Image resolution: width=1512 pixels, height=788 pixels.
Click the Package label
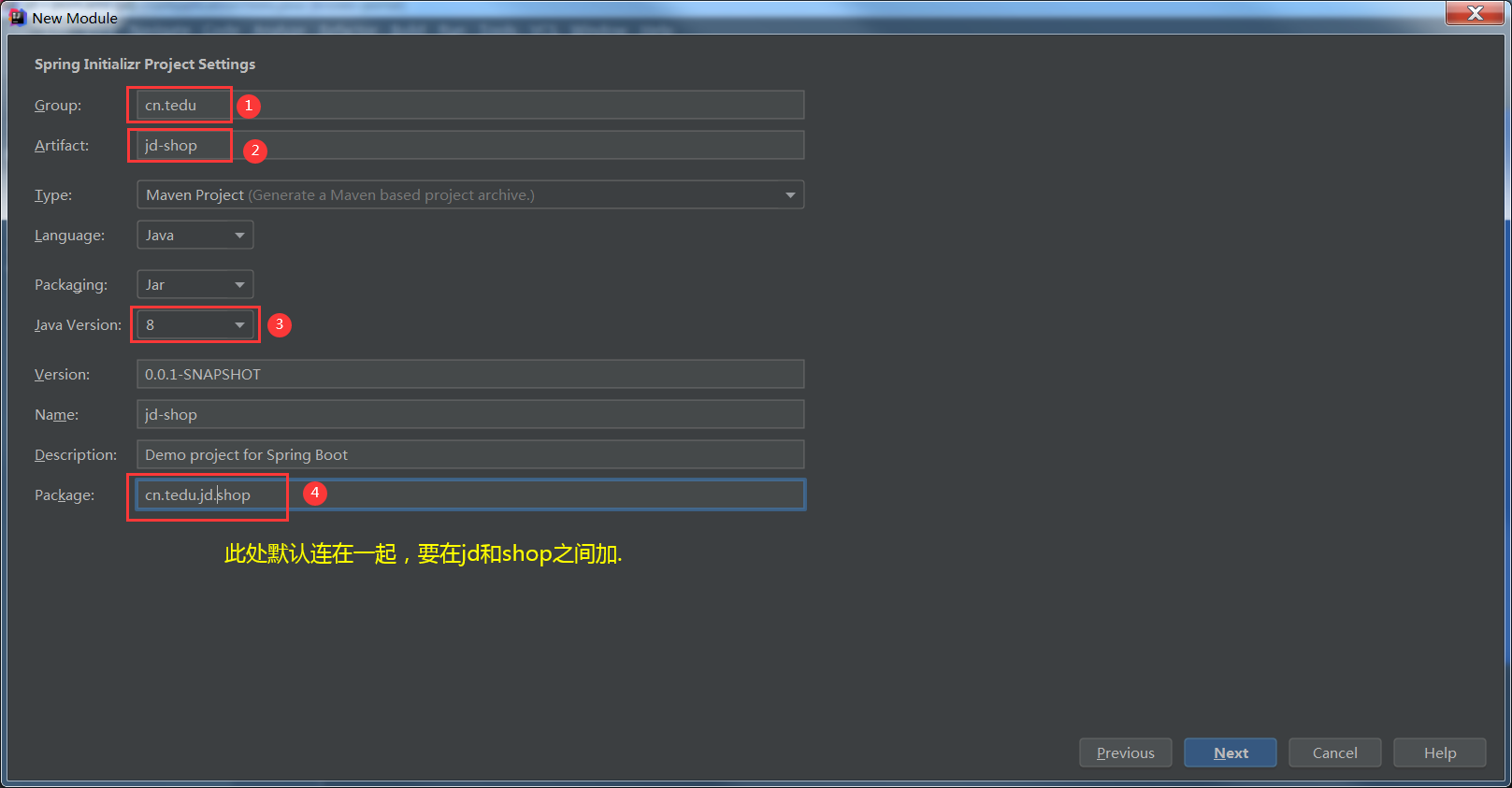(x=65, y=494)
